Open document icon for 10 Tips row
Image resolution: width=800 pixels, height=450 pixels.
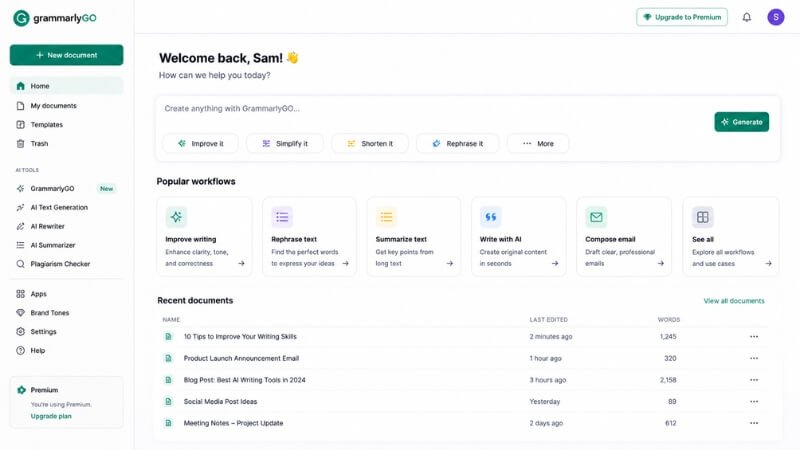(168, 337)
